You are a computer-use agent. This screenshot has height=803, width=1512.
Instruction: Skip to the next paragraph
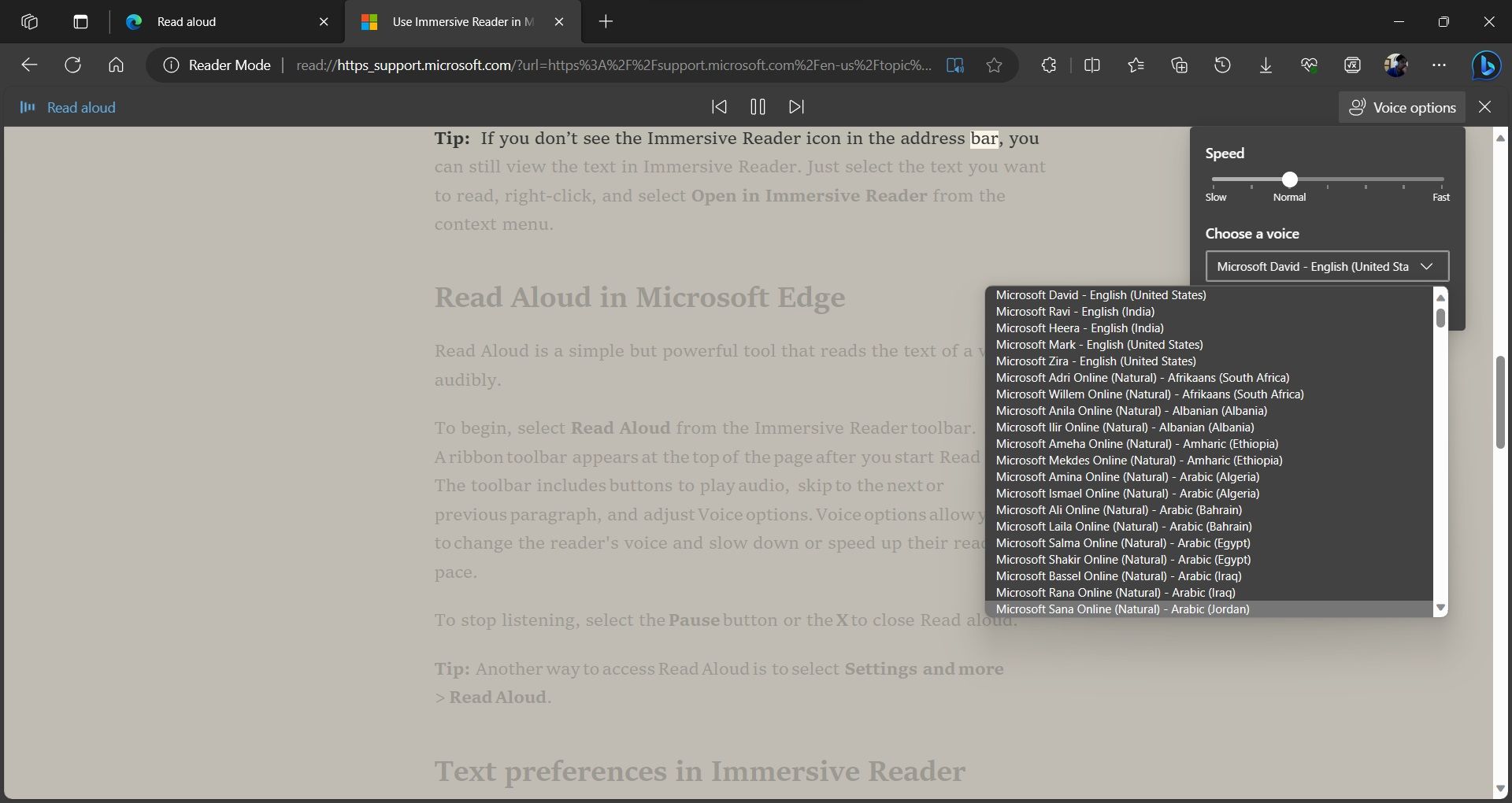(795, 106)
